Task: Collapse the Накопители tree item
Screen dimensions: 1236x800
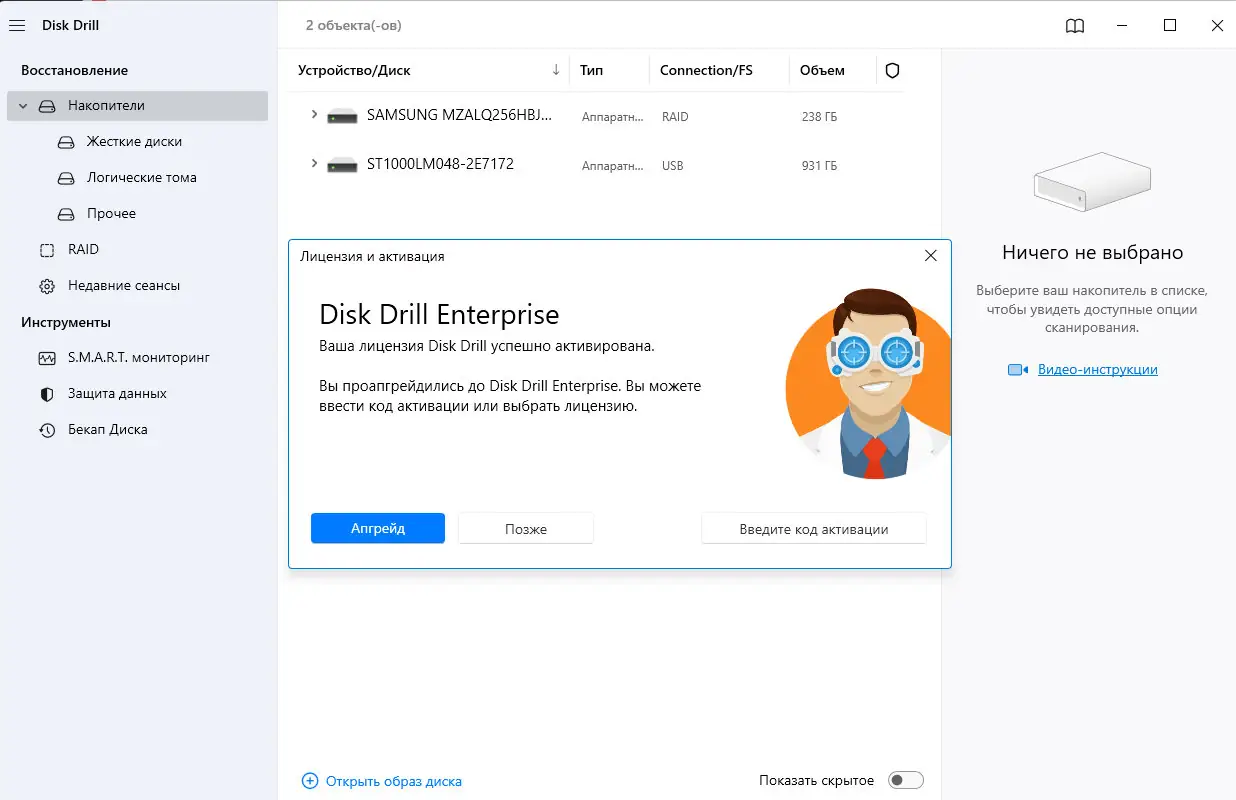Action: (22, 105)
